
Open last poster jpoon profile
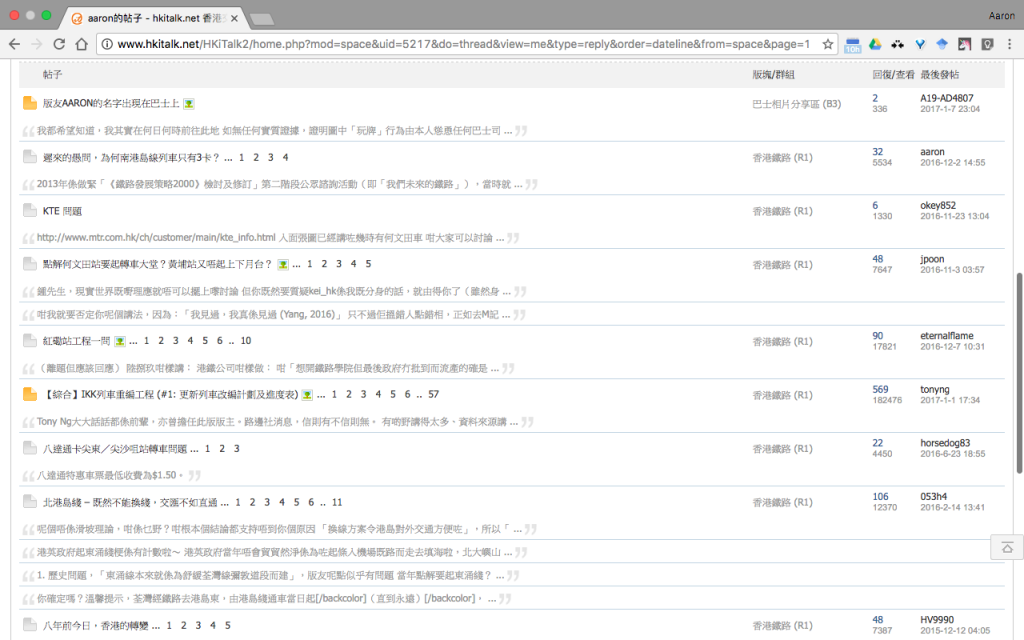932,259
